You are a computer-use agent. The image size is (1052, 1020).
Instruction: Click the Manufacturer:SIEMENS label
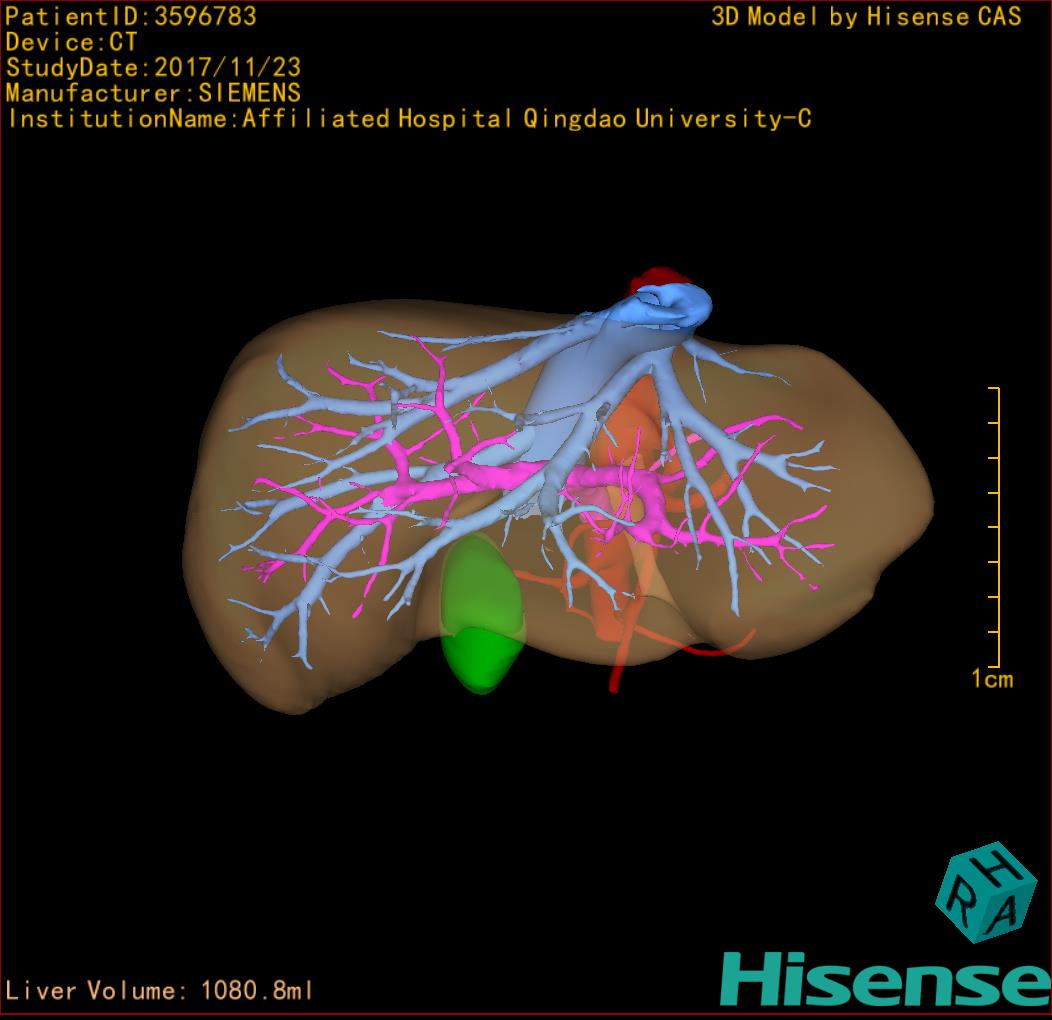(x=153, y=93)
